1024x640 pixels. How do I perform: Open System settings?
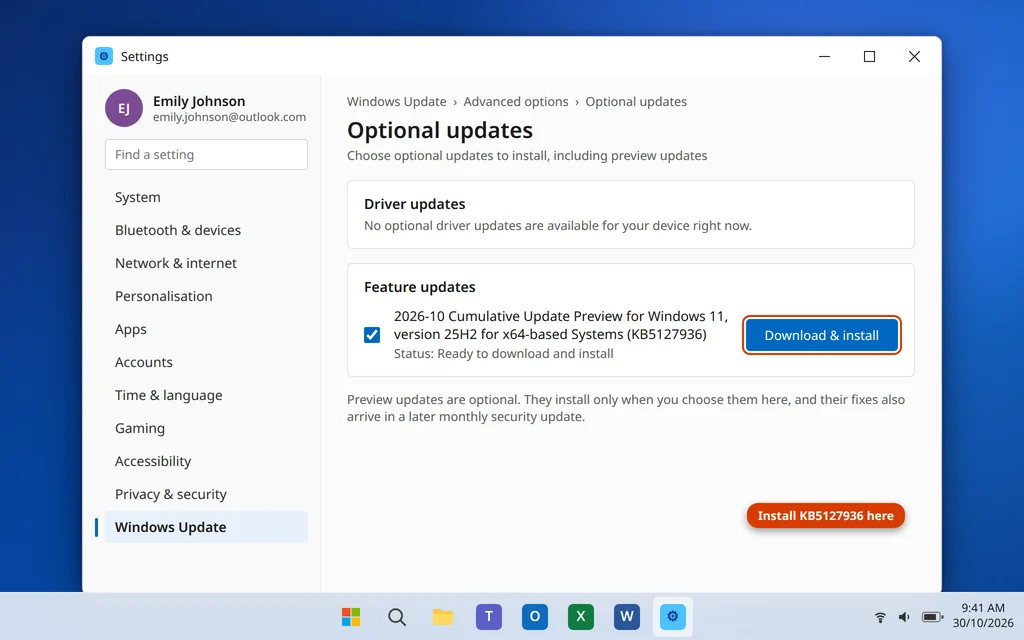[206, 197]
